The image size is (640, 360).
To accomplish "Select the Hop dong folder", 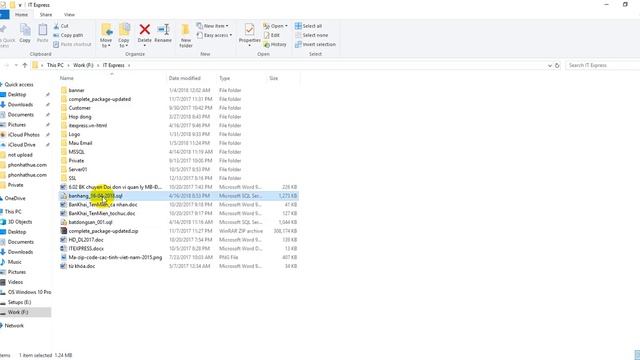I will coord(80,117).
